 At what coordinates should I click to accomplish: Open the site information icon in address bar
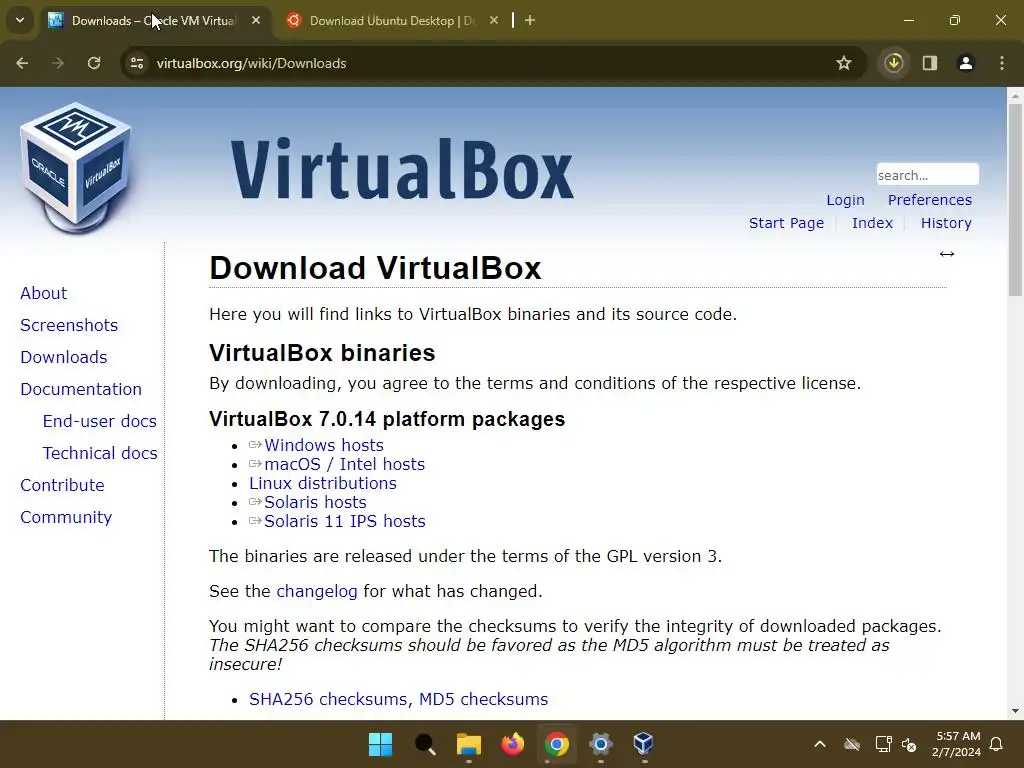pyautogui.click(x=137, y=63)
